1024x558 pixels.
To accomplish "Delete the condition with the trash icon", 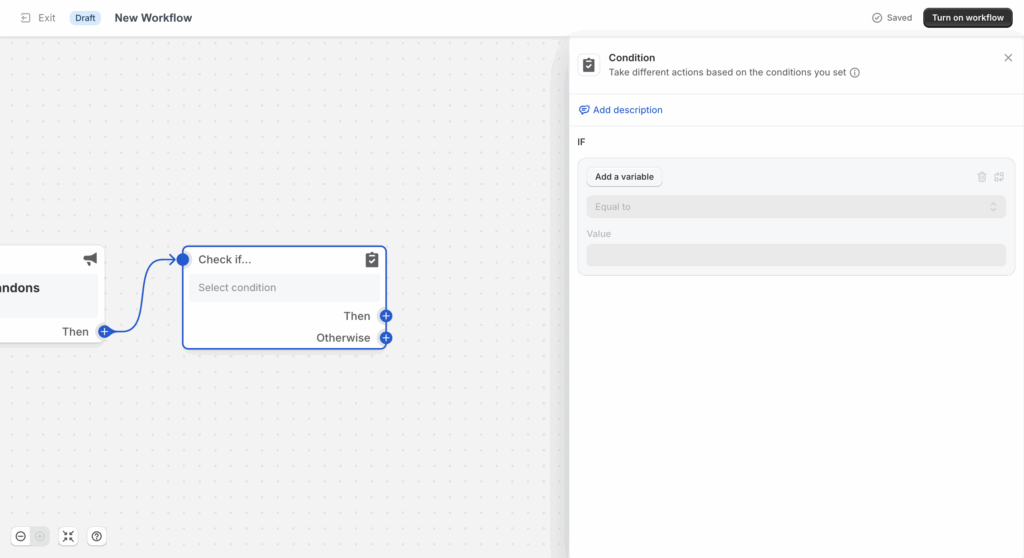I will click(982, 176).
